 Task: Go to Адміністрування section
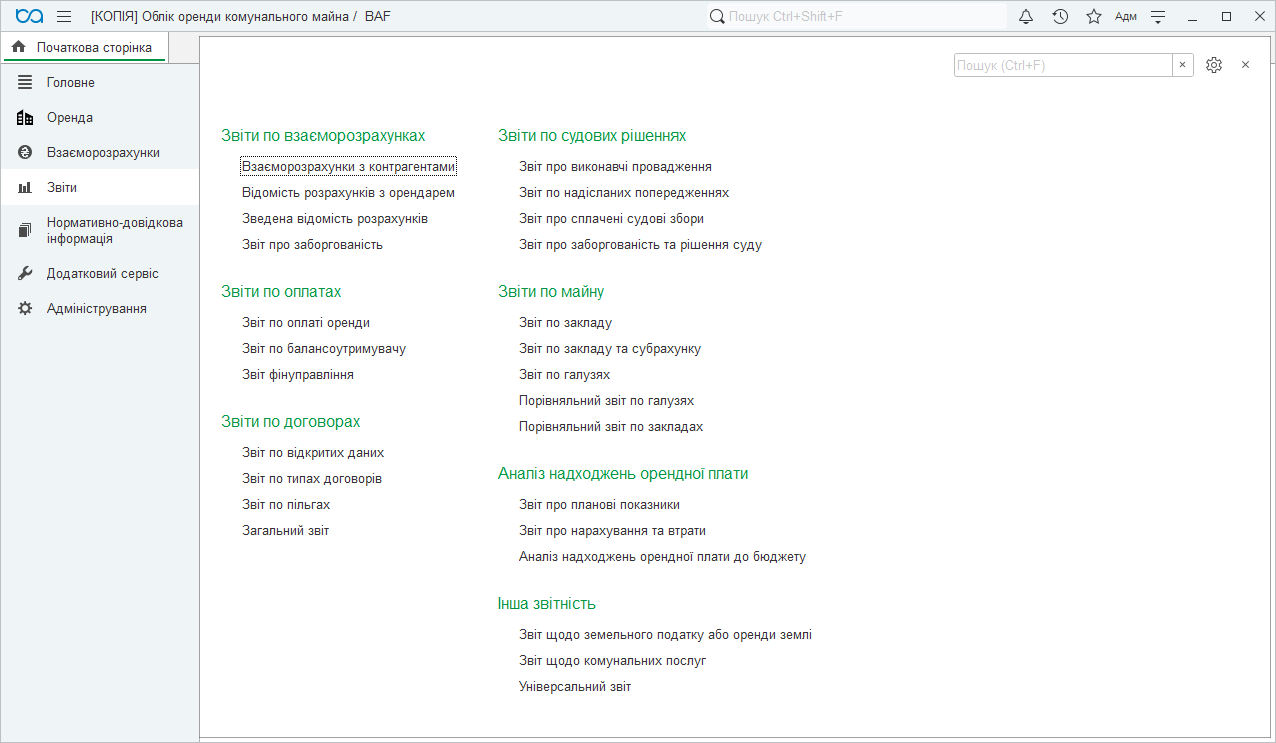click(x=96, y=309)
